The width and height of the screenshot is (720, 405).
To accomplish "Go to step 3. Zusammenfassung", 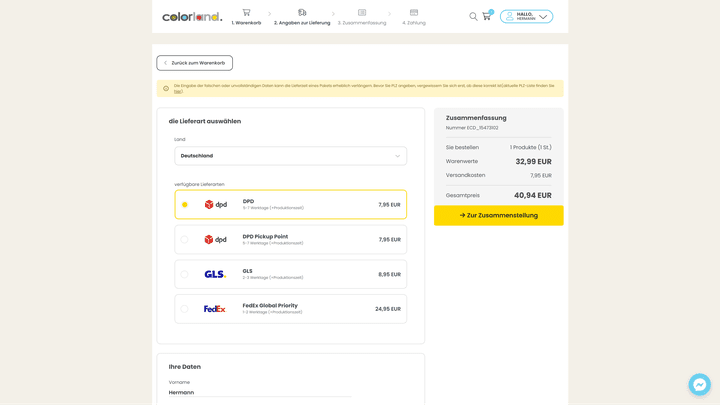I will (362, 17).
